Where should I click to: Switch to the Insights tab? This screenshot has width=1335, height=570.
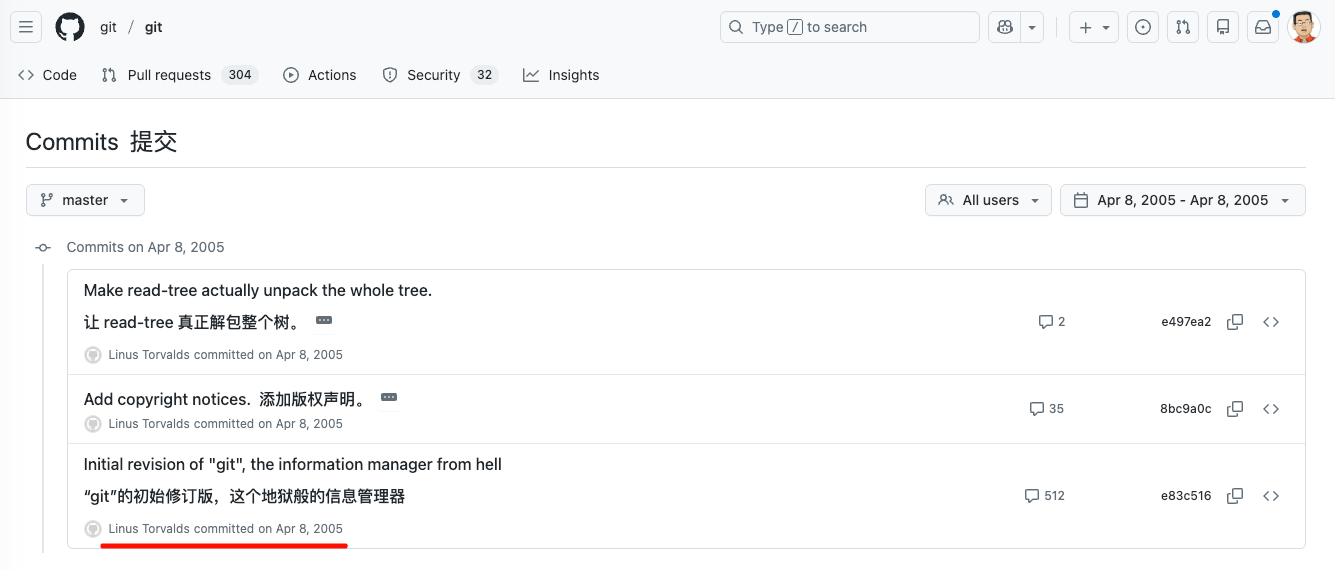(x=561, y=75)
